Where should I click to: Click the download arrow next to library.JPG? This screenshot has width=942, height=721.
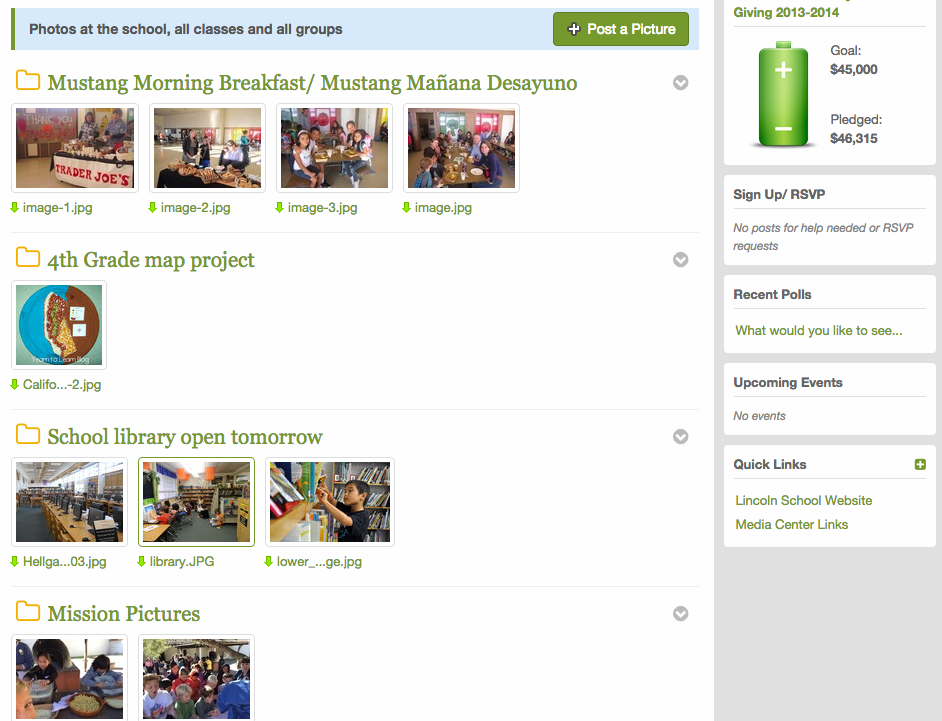tap(142, 562)
